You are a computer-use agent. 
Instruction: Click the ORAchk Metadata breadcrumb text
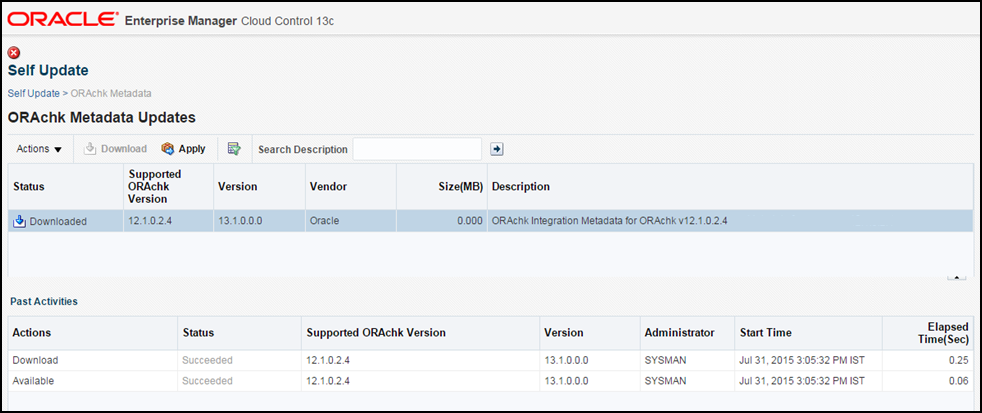[x=111, y=93]
